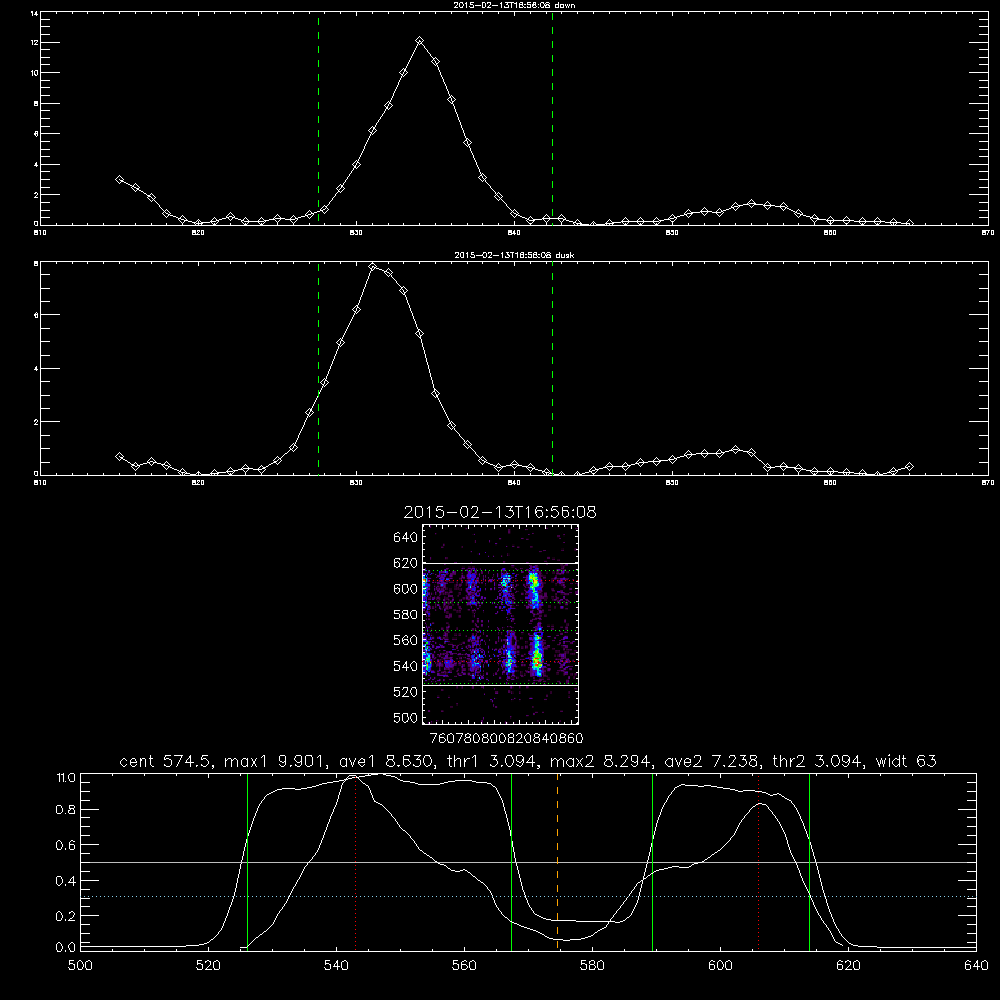
Task: Click the x-axis label 620 of bottom plot
Action: pos(848,966)
